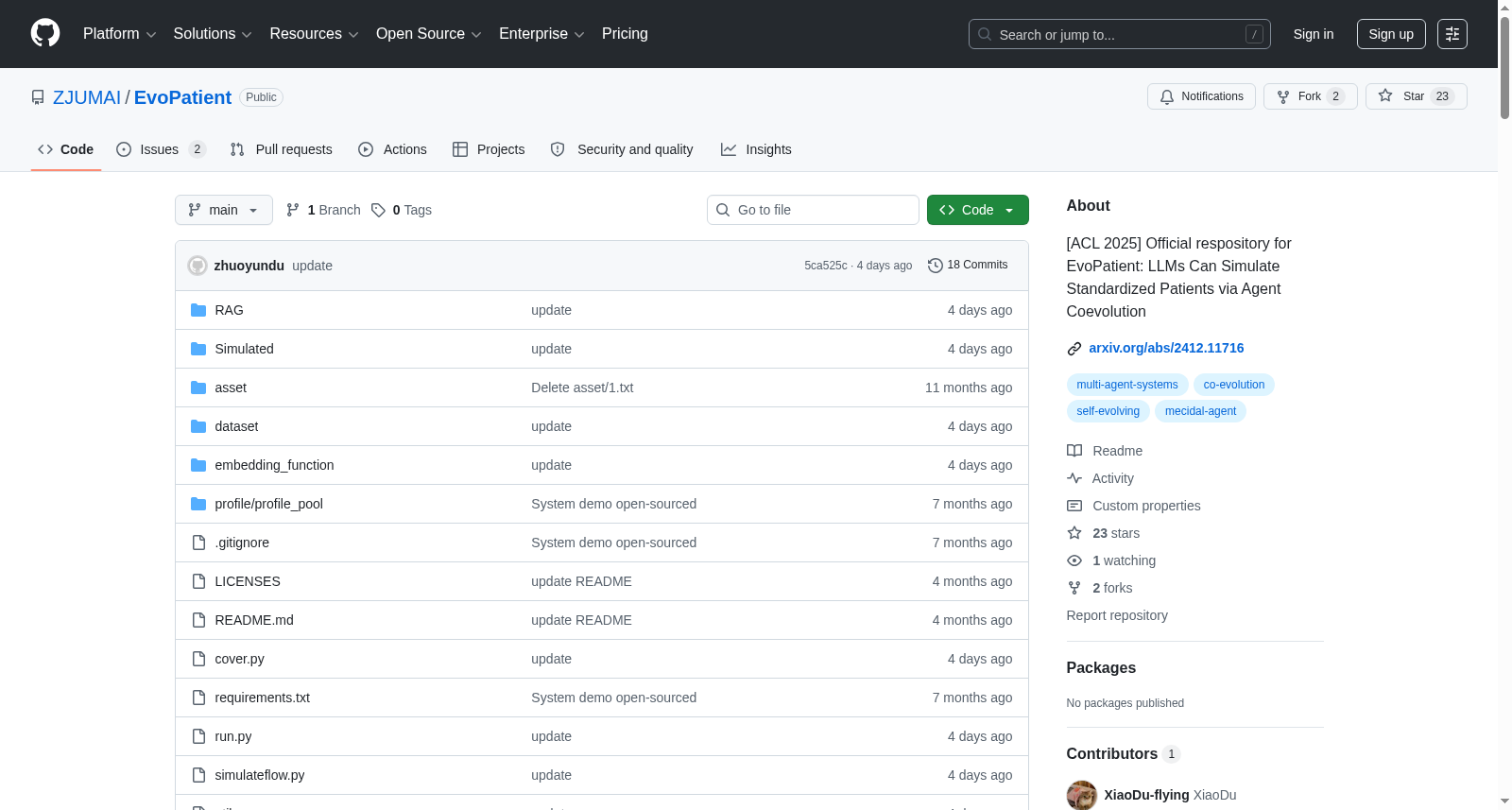The width and height of the screenshot is (1512, 810).
Task: Click the book icon next to Readme
Action: pyautogui.click(x=1074, y=451)
